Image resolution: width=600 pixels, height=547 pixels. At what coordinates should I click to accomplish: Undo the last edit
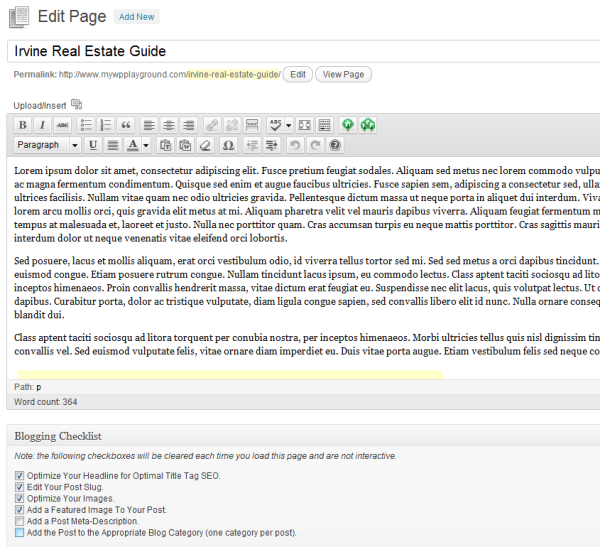point(295,145)
